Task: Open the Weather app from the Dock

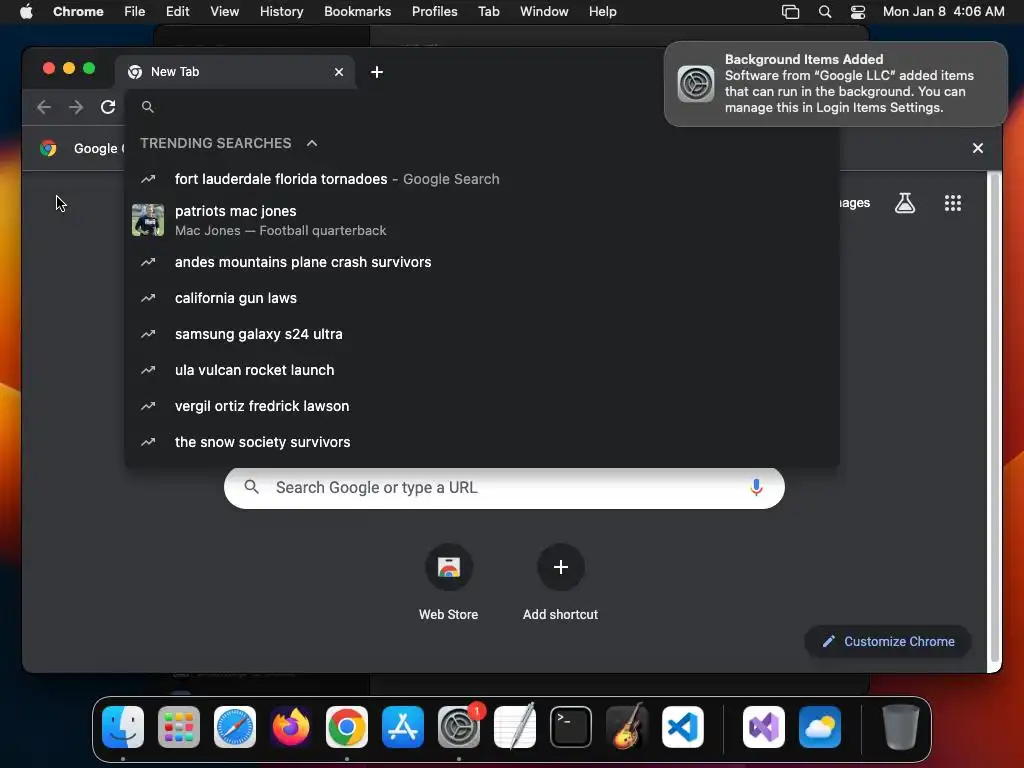Action: [820, 727]
